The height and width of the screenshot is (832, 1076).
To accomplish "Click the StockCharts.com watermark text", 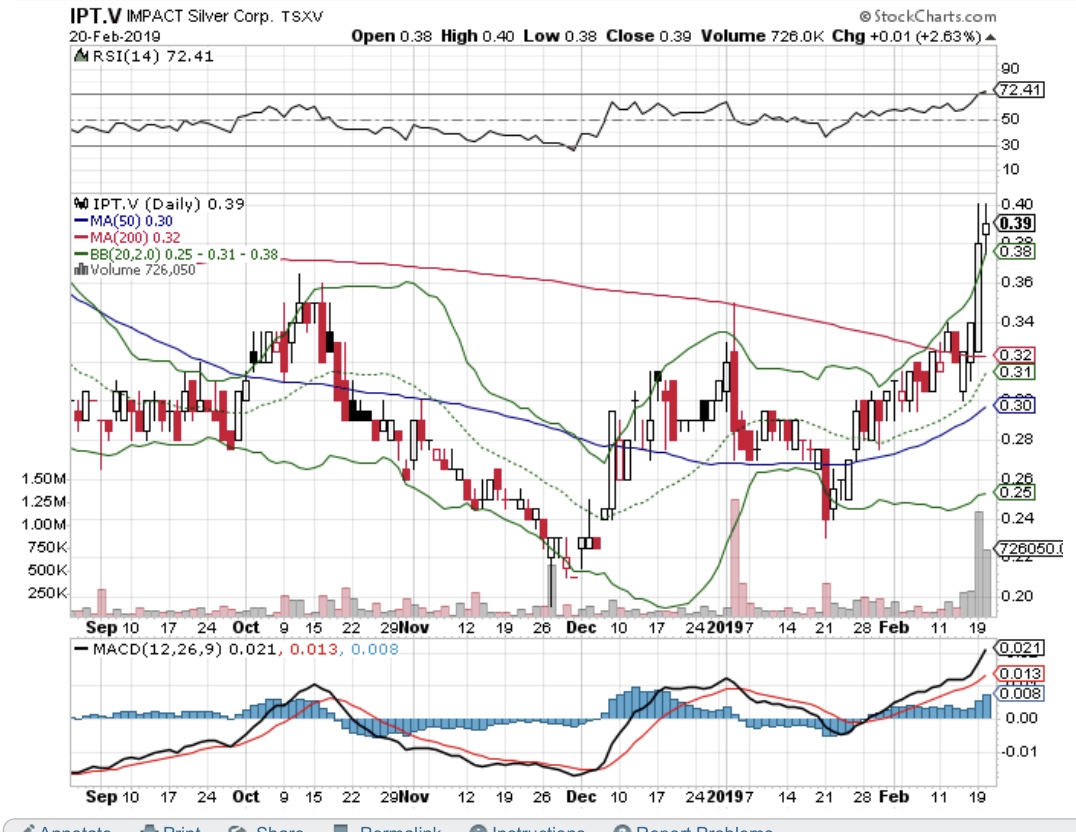I will [934, 16].
